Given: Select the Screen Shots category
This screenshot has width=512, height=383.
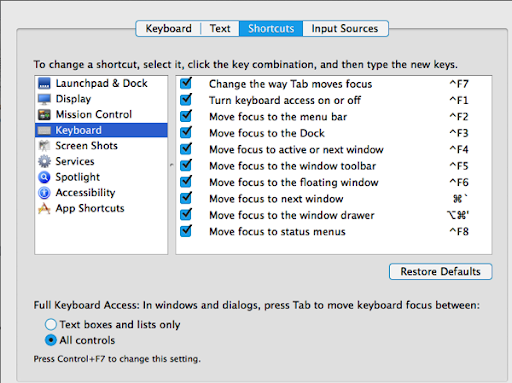Looking at the screenshot, I should tap(101, 146).
